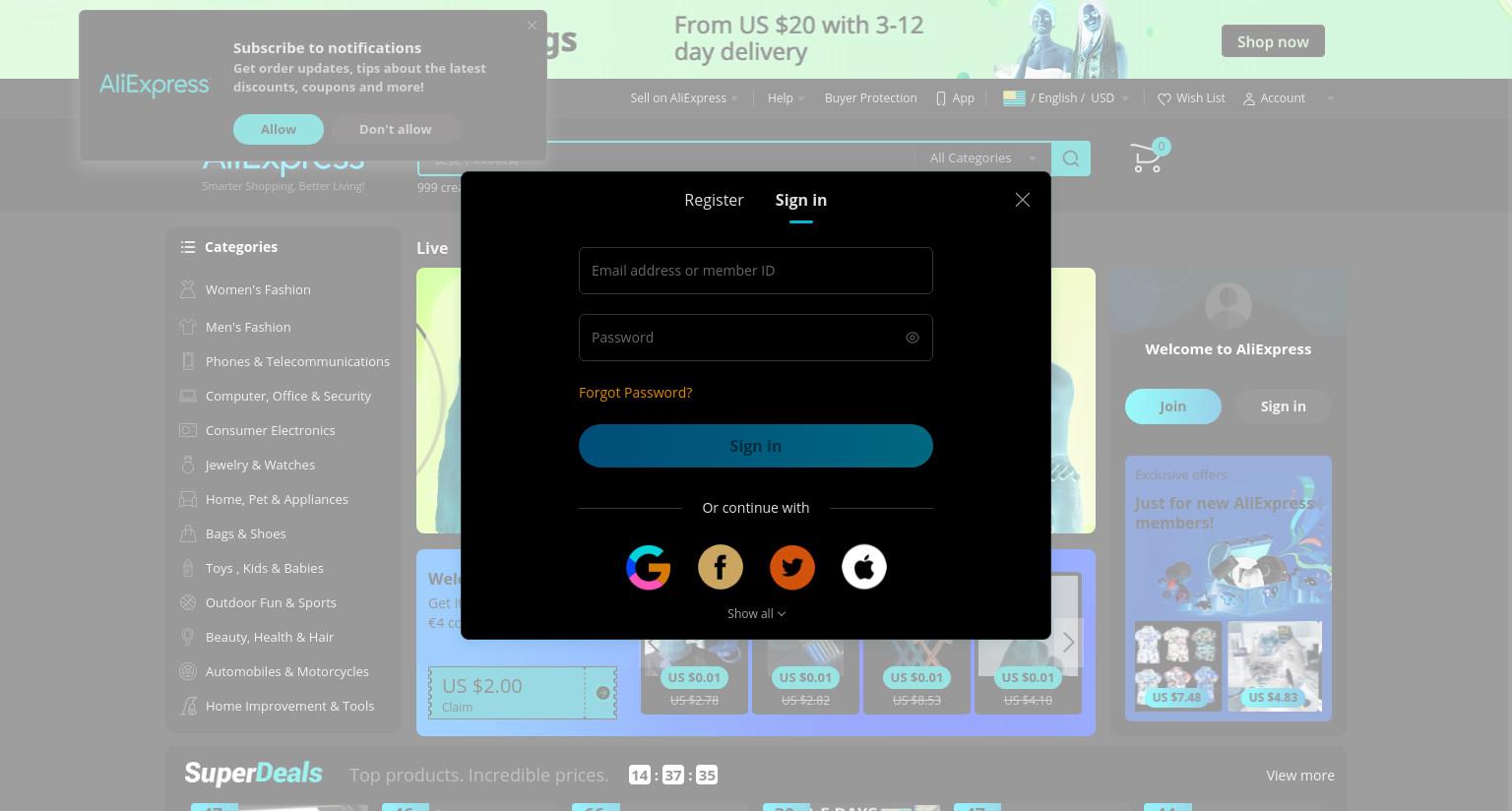Click the Forgot Password? link

(635, 393)
